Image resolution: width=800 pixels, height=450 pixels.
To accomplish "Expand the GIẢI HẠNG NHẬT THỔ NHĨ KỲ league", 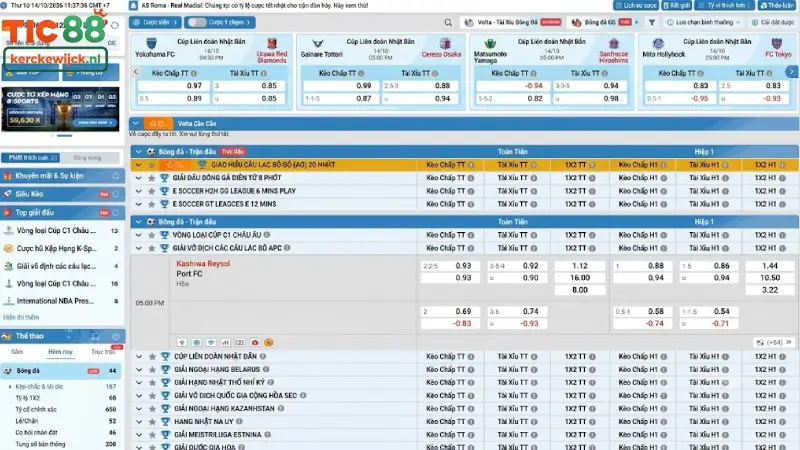I will click(x=139, y=383).
